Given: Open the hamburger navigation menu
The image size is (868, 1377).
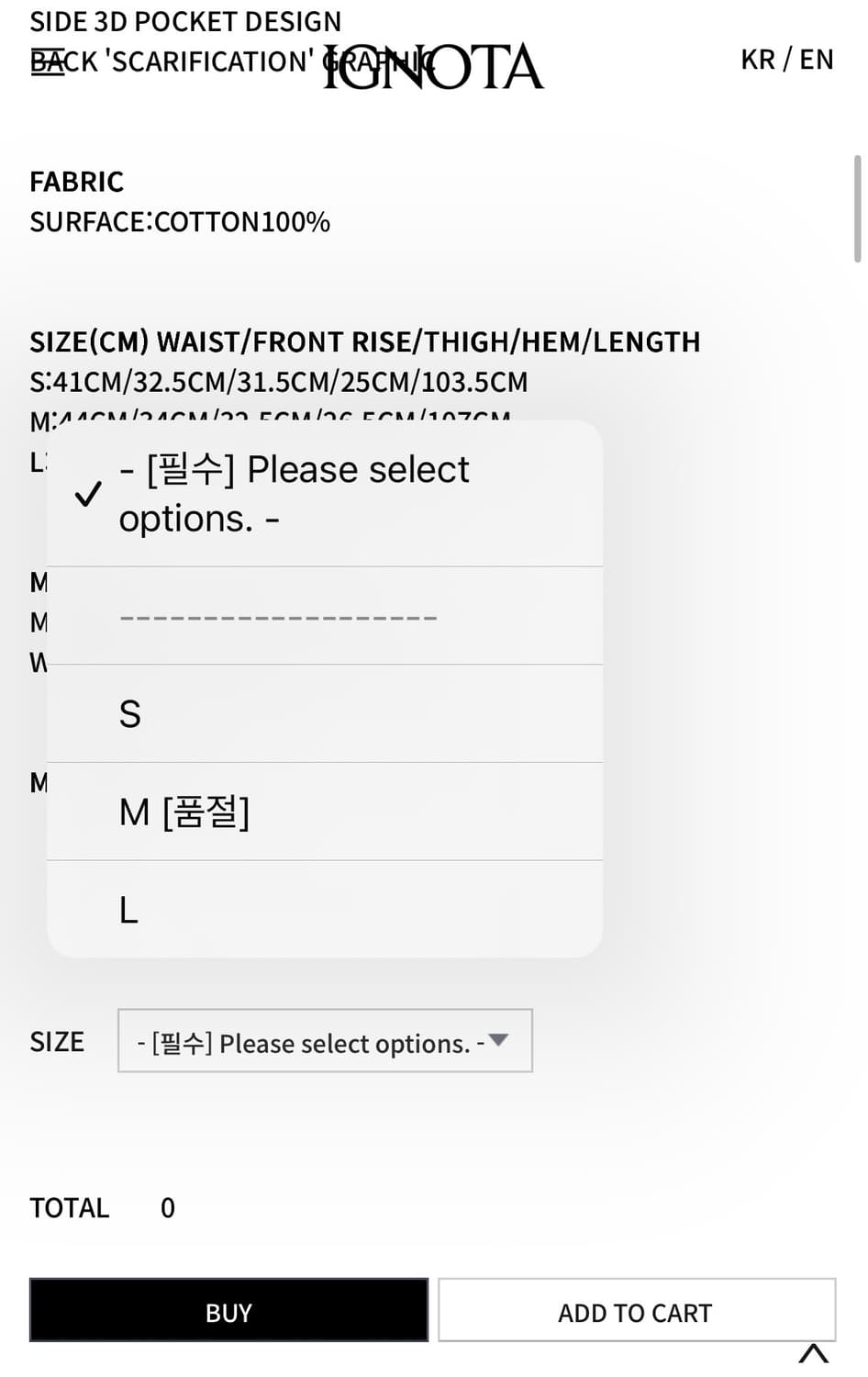Looking at the screenshot, I should point(48,62).
